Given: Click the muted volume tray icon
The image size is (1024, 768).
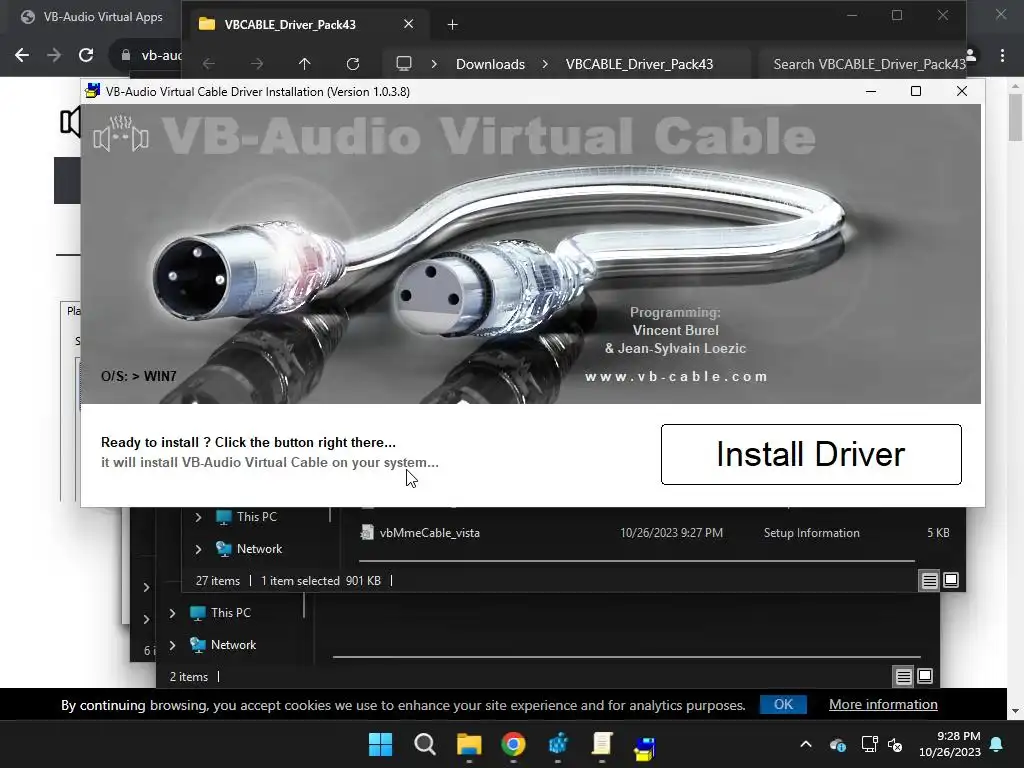Looking at the screenshot, I should tap(895, 744).
